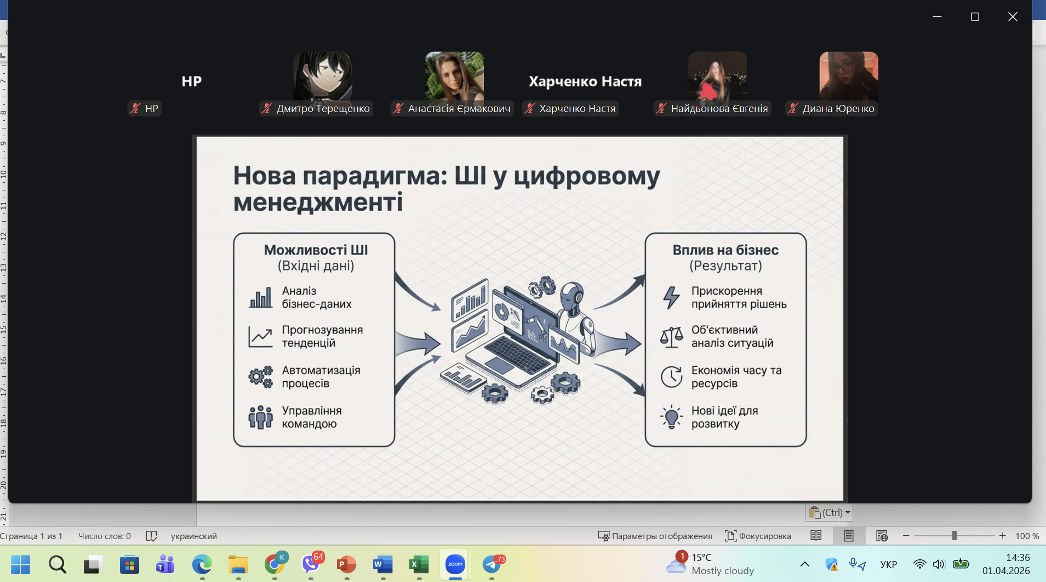Show hidden system tray icons chevron
Screen dimensions: 1046x582
pos(805,564)
